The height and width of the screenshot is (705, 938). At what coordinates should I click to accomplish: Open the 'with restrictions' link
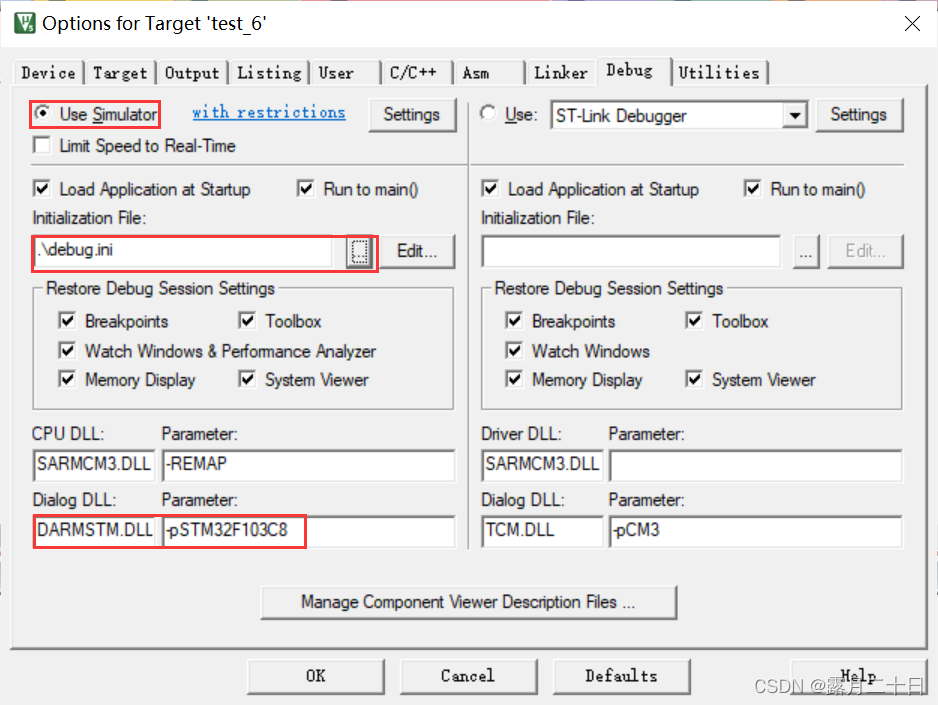(269, 112)
